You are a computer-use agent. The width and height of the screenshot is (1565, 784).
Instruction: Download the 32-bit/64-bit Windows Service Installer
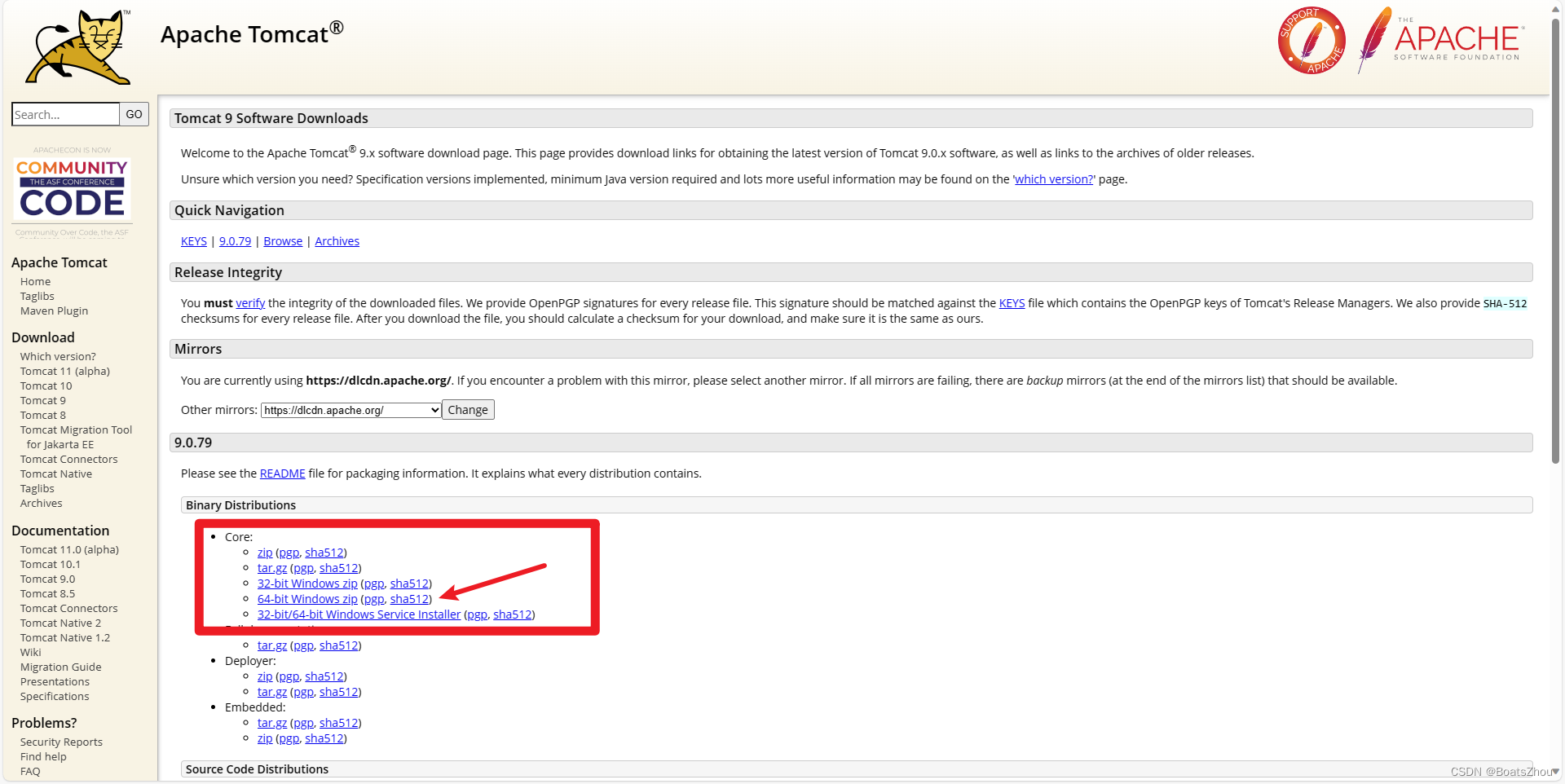tap(359, 614)
